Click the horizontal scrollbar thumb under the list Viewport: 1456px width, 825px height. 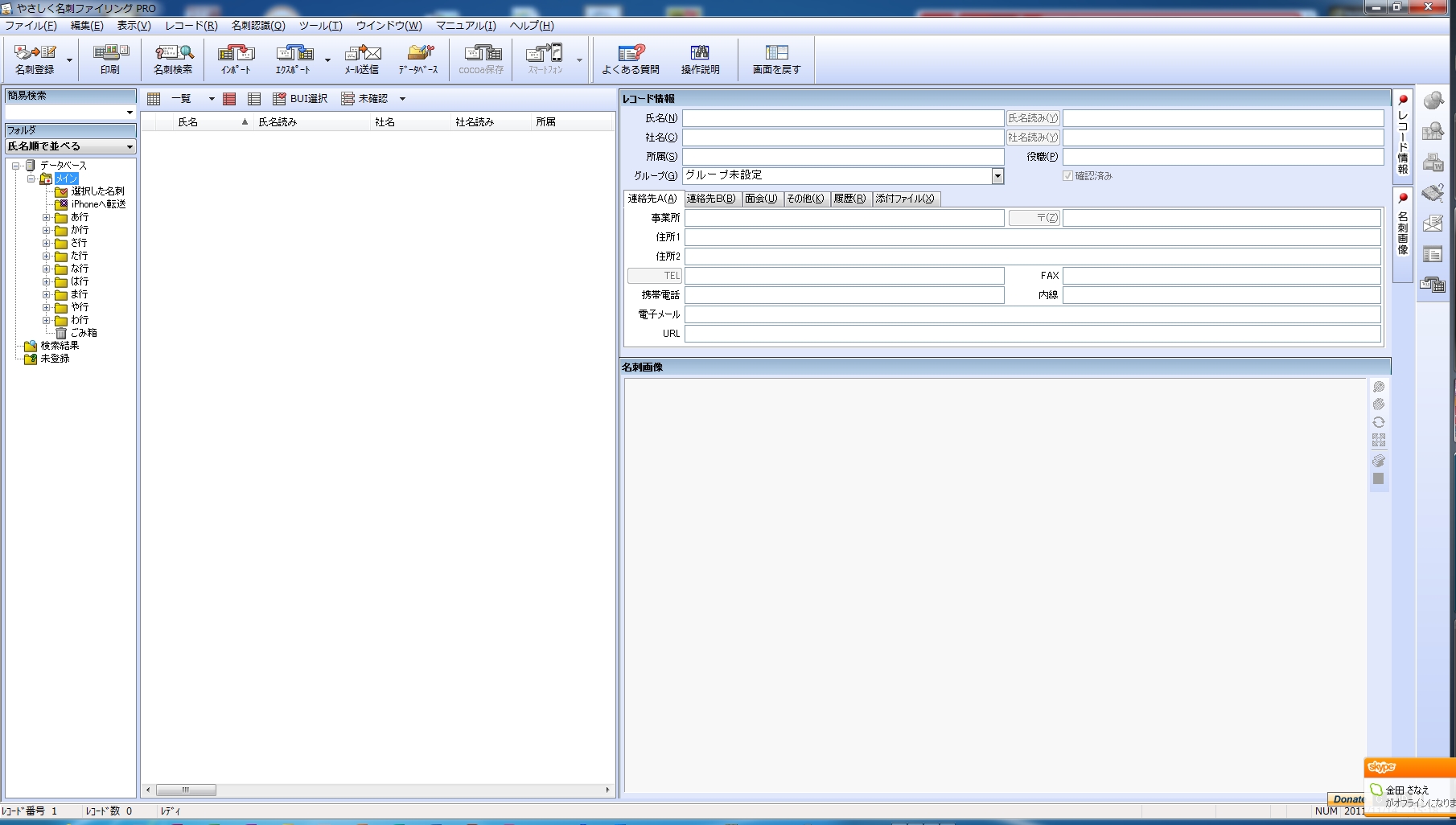[186, 790]
